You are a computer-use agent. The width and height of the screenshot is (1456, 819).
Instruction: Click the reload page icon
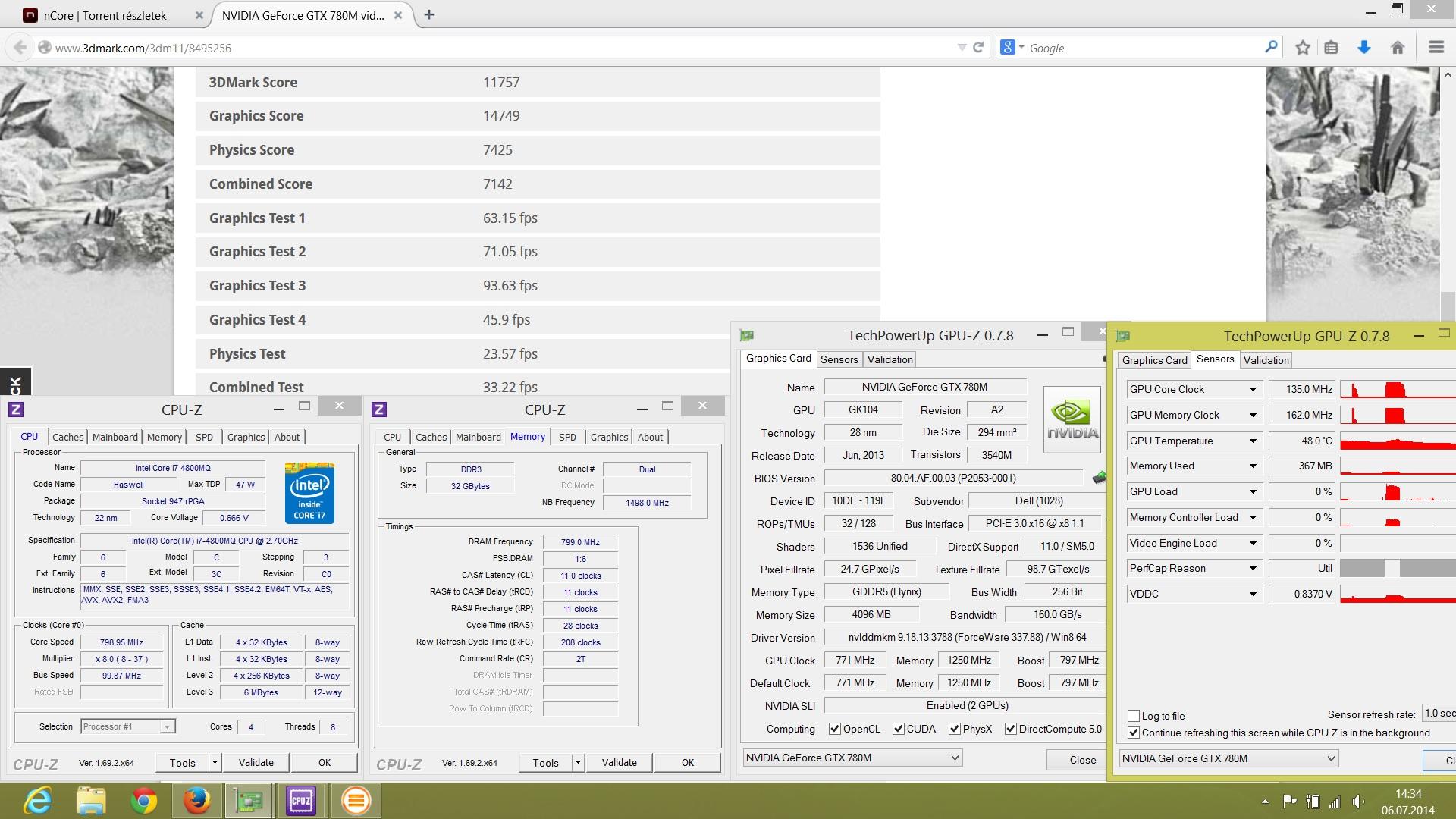pos(978,48)
